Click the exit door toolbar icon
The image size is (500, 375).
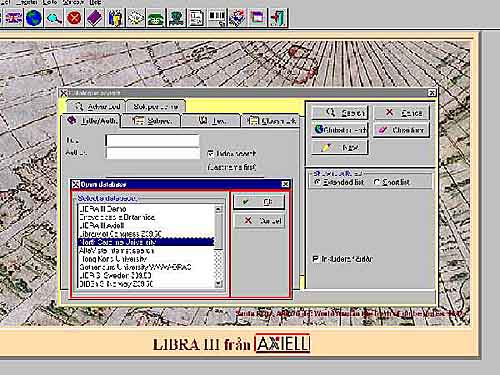pyautogui.click(x=278, y=17)
